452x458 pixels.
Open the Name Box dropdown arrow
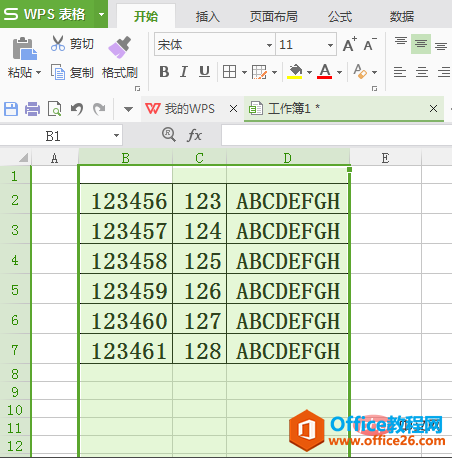click(x=116, y=136)
